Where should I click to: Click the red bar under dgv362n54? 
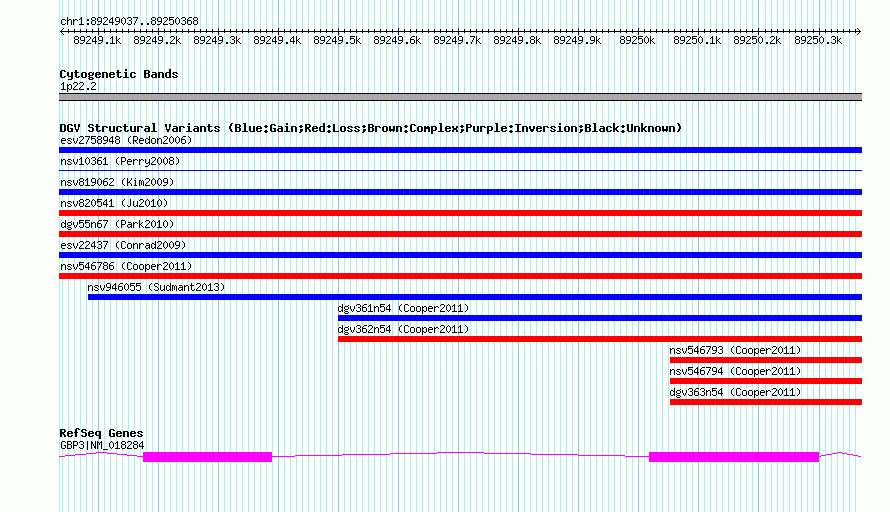pos(600,339)
